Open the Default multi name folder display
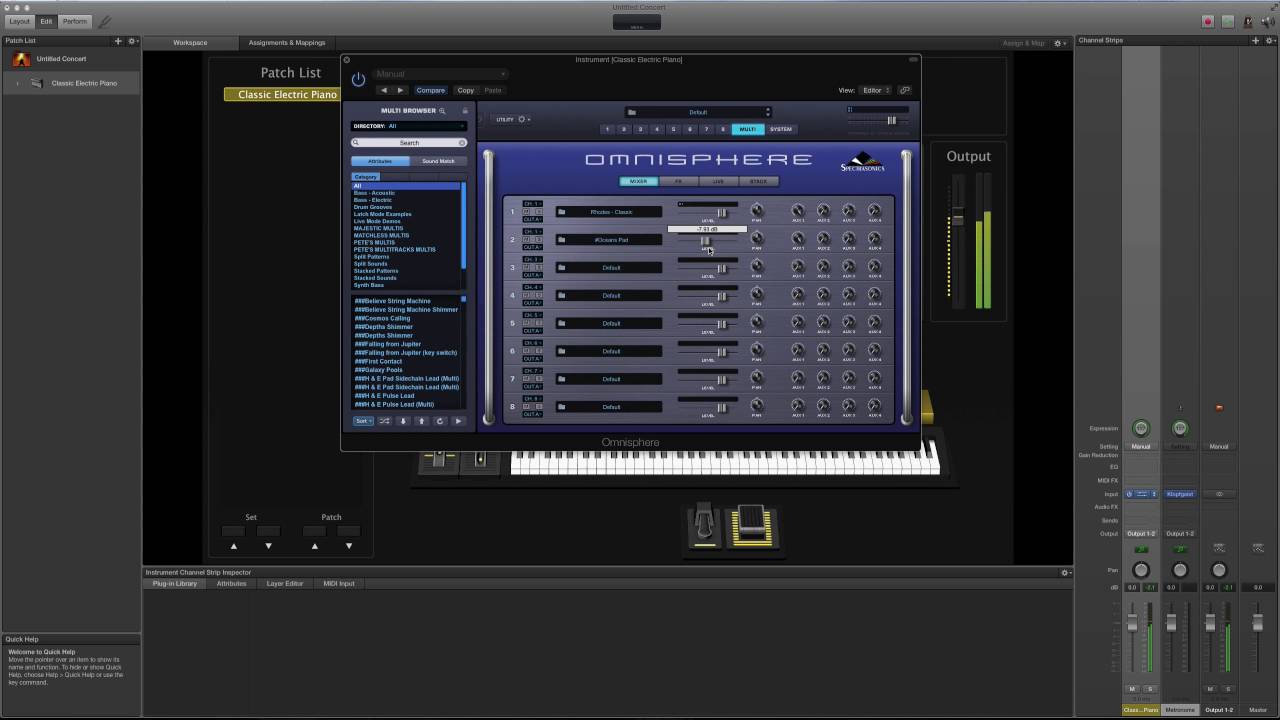Image resolution: width=1280 pixels, height=720 pixels. coord(698,112)
